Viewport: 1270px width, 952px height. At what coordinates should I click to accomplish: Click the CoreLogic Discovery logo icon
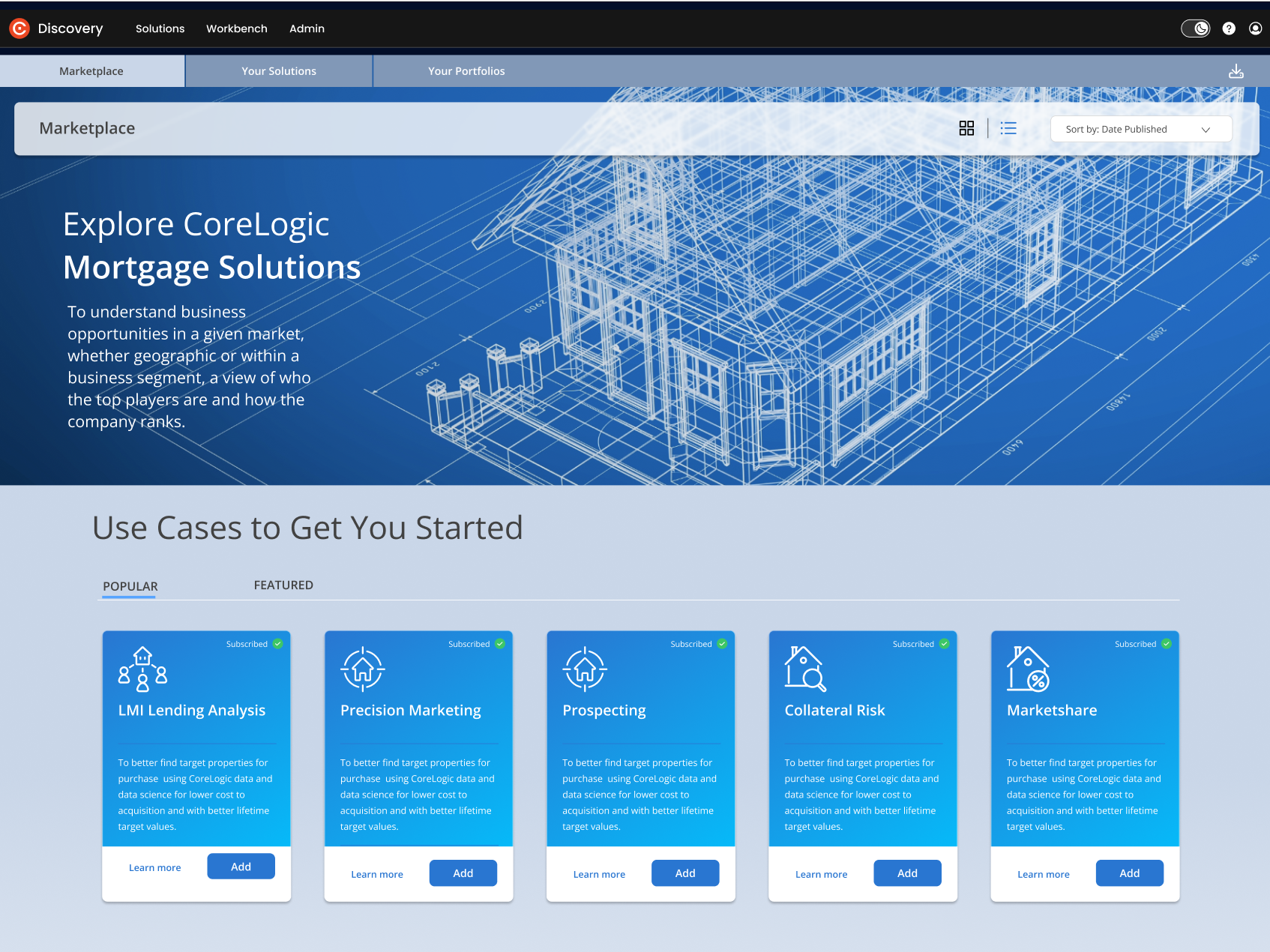(19, 28)
